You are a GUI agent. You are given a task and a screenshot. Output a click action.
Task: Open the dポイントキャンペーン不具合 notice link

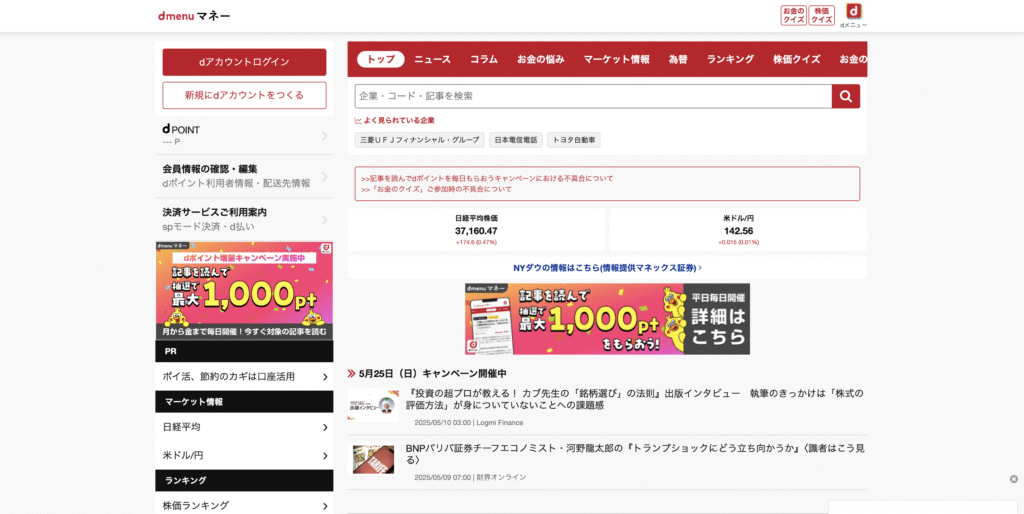[487, 178]
